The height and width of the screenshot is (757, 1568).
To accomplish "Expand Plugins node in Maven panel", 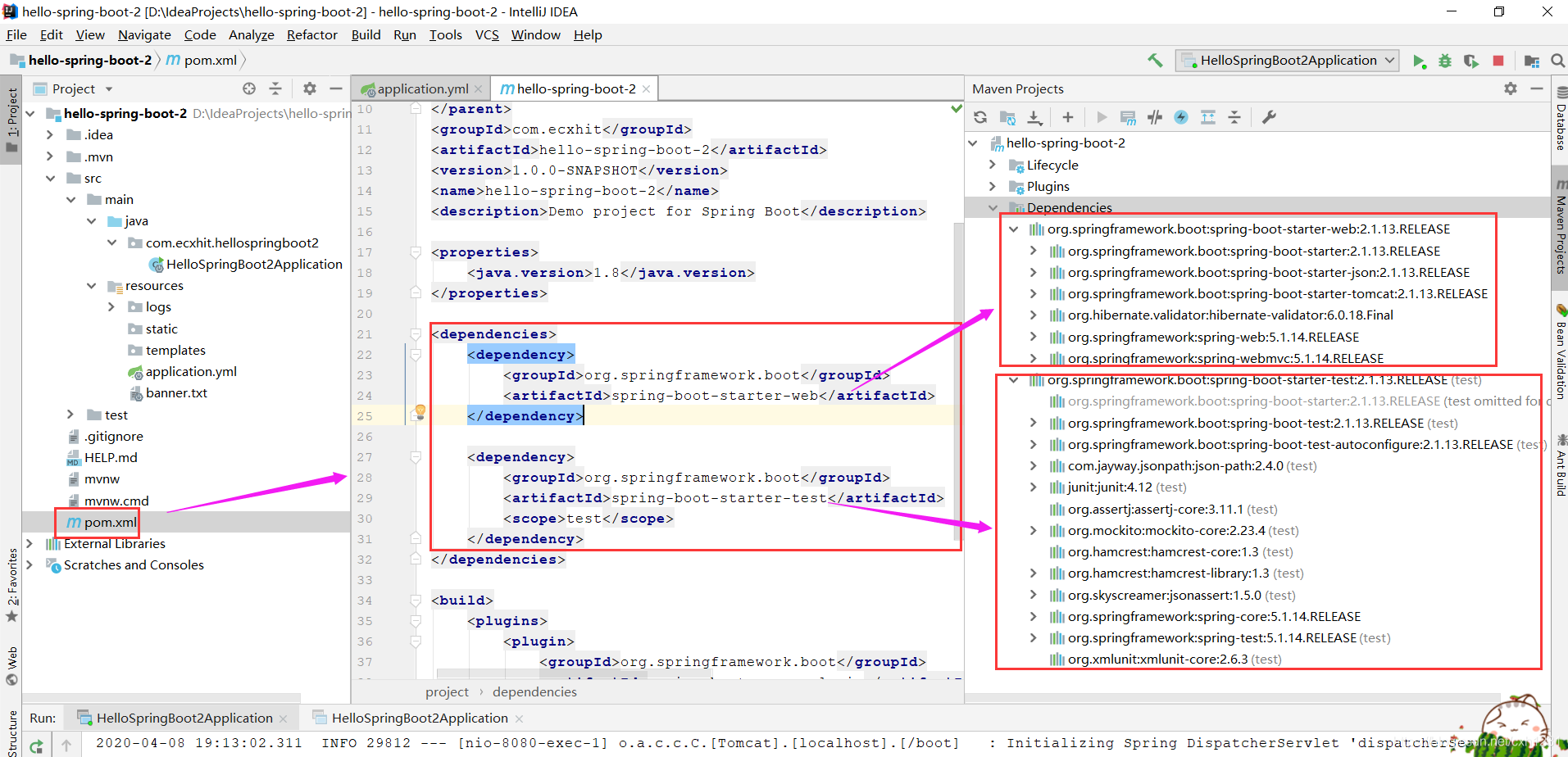I will tap(993, 186).
